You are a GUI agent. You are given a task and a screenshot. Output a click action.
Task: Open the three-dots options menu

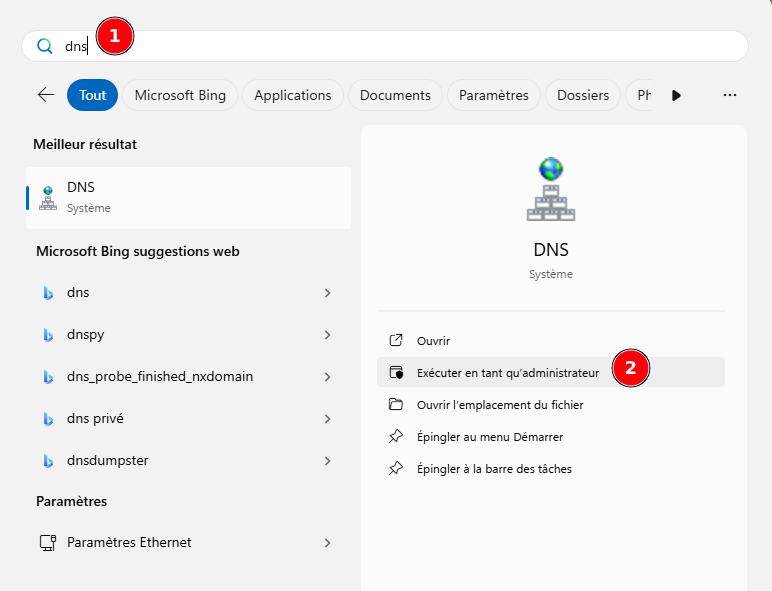click(x=730, y=95)
